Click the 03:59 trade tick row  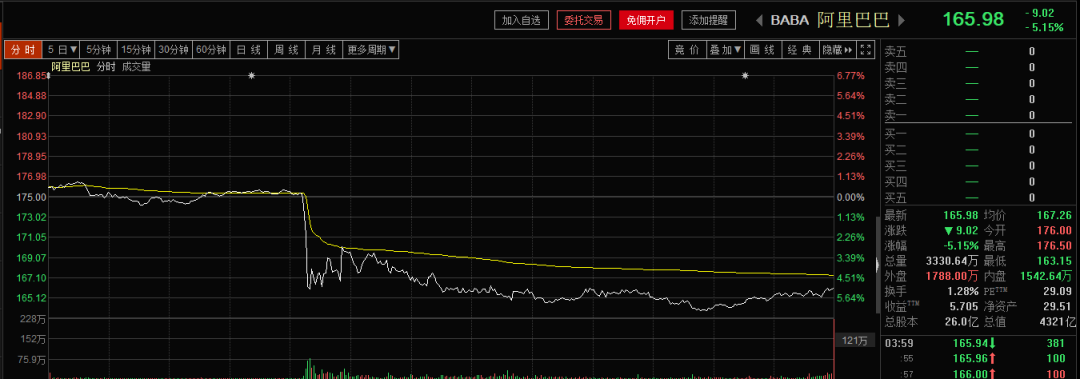[978, 343]
